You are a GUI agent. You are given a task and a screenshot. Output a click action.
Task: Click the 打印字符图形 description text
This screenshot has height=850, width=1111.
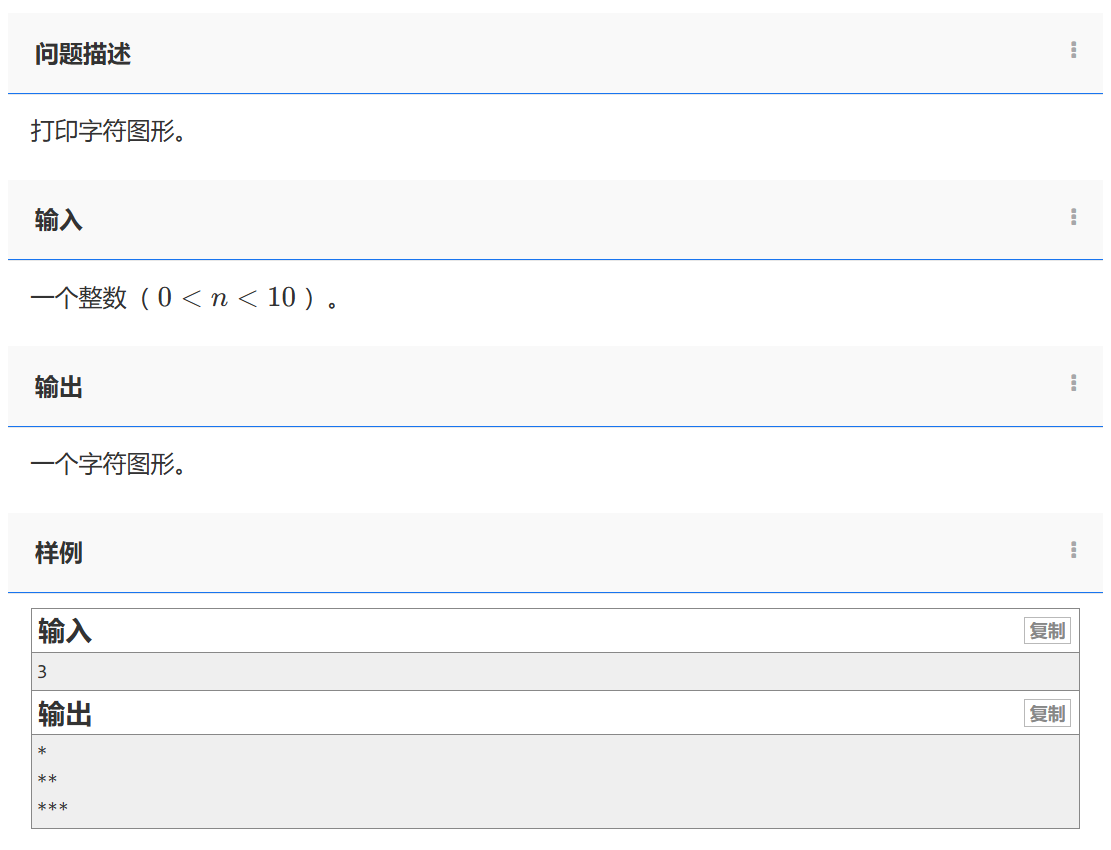pos(108,131)
